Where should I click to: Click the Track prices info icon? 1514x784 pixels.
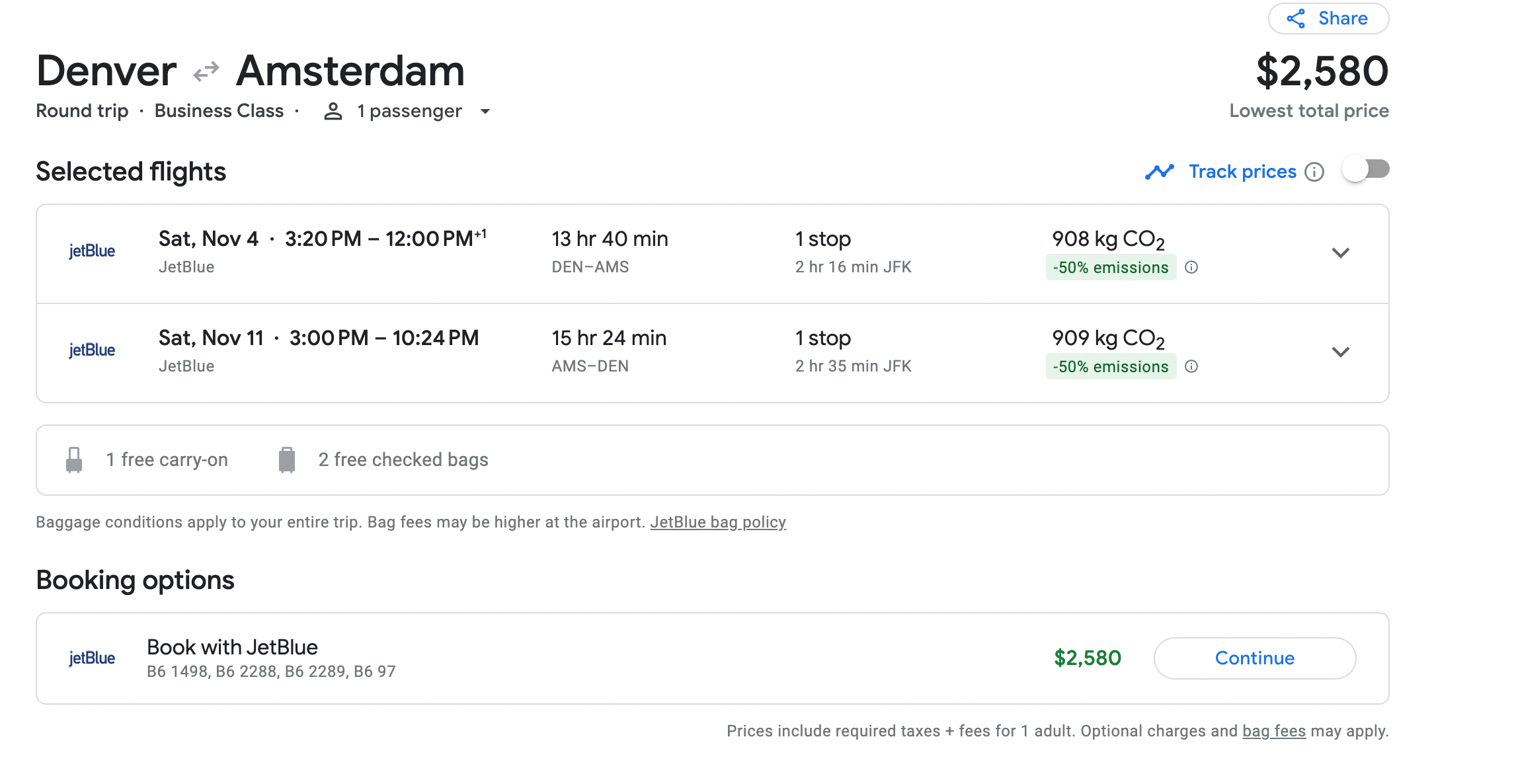(x=1314, y=172)
